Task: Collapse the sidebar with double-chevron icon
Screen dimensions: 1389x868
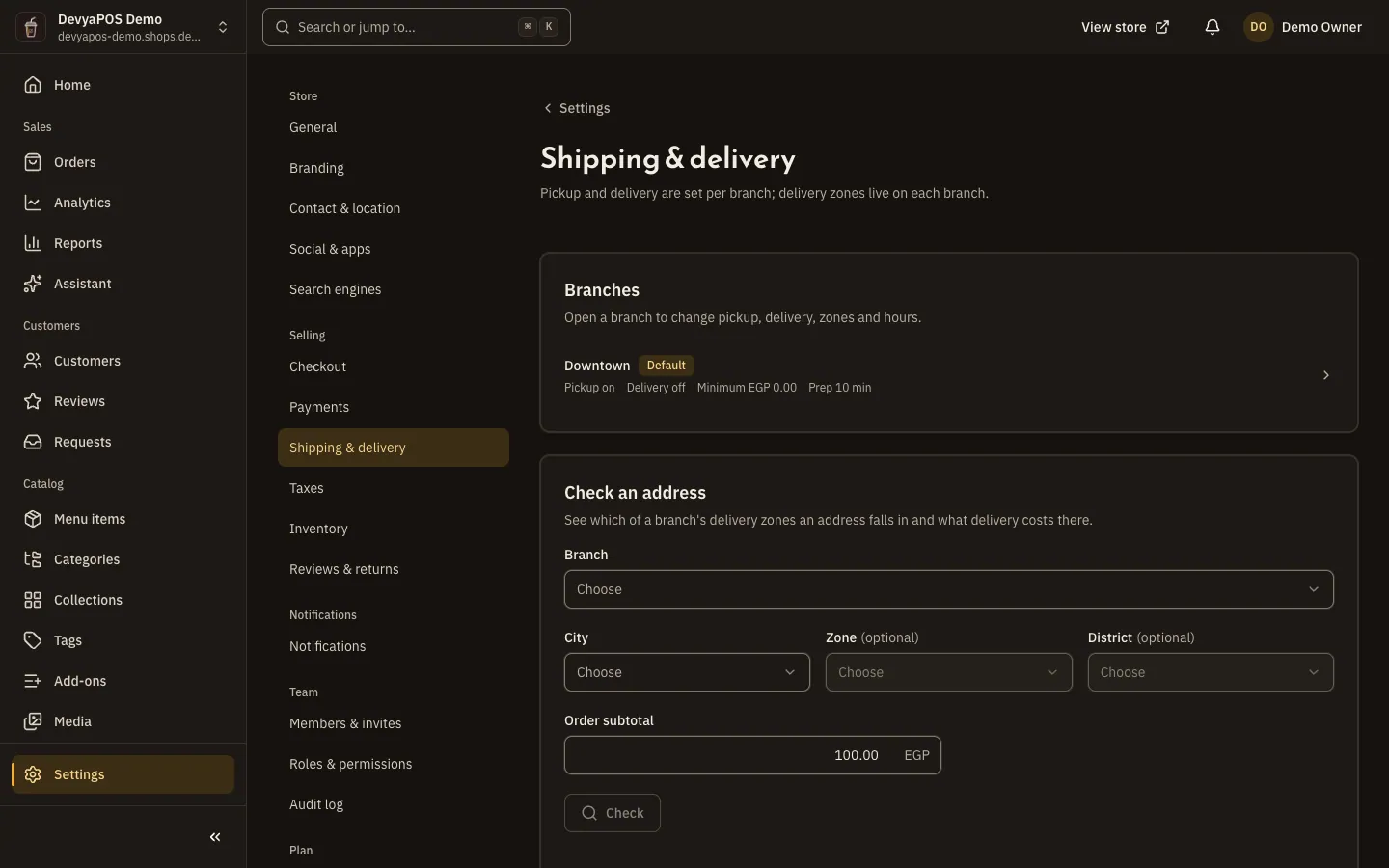Action: (x=215, y=837)
